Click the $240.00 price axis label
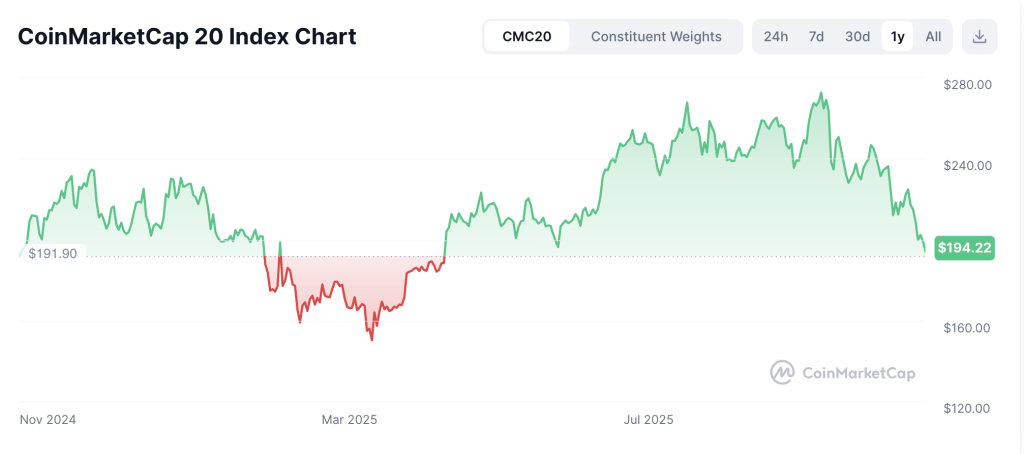 [x=967, y=166]
